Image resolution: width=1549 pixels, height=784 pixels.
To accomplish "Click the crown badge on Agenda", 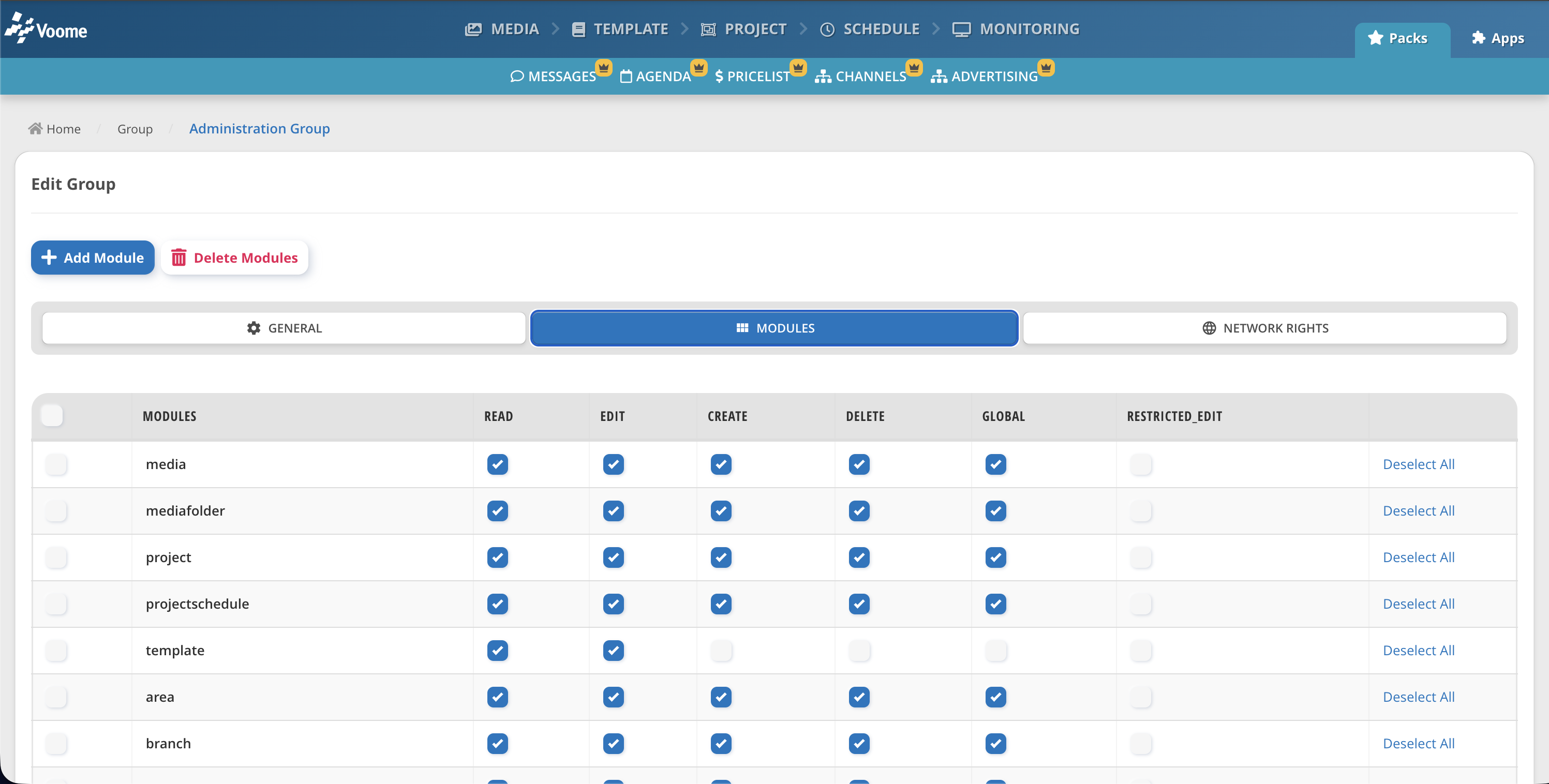I will [x=699, y=67].
